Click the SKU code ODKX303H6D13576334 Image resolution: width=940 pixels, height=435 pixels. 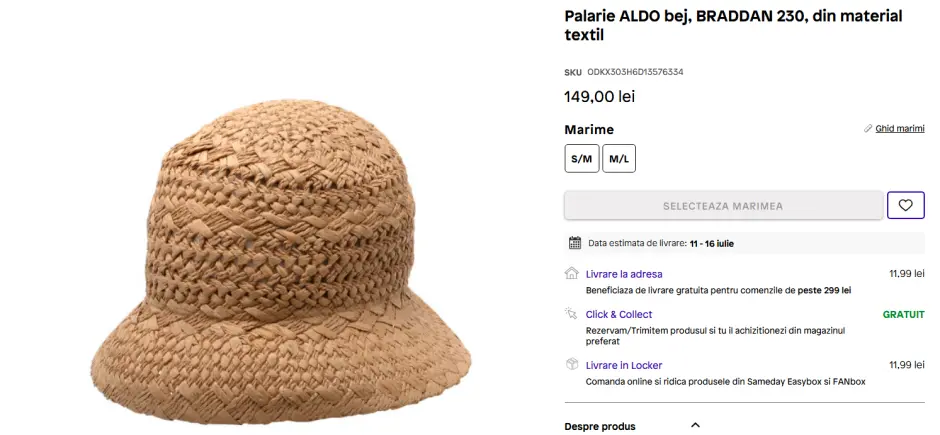pyautogui.click(x=635, y=72)
